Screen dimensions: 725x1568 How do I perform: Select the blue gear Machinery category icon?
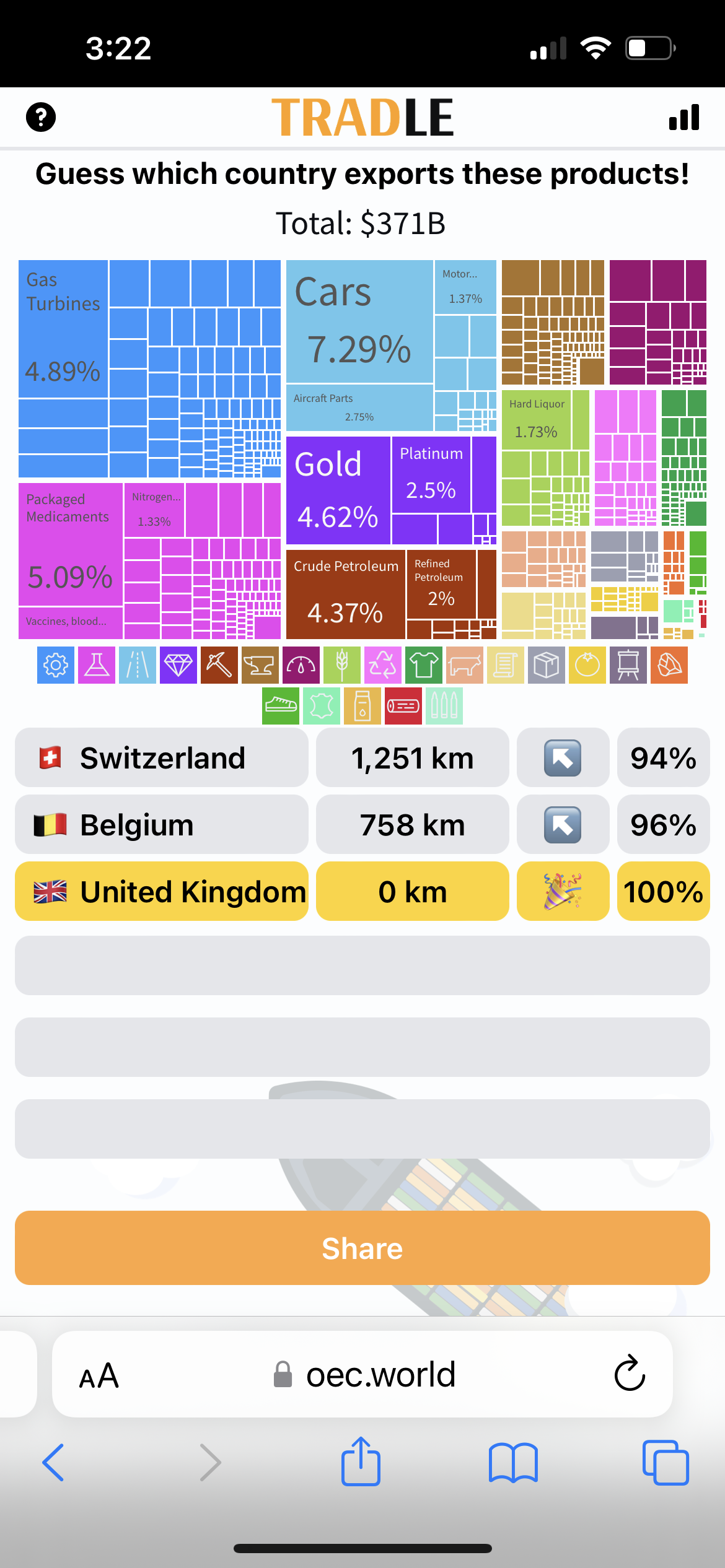[56, 665]
